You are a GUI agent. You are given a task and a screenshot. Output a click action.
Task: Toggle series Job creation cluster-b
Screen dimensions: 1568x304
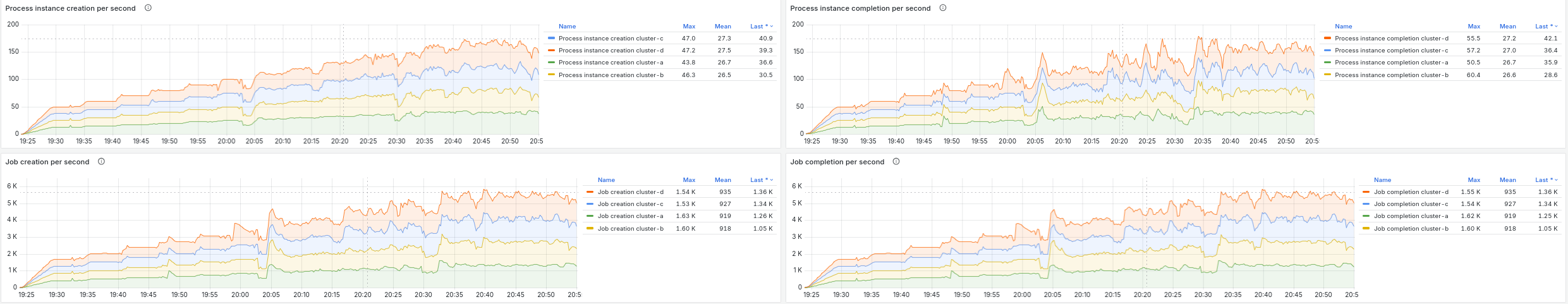pos(631,228)
